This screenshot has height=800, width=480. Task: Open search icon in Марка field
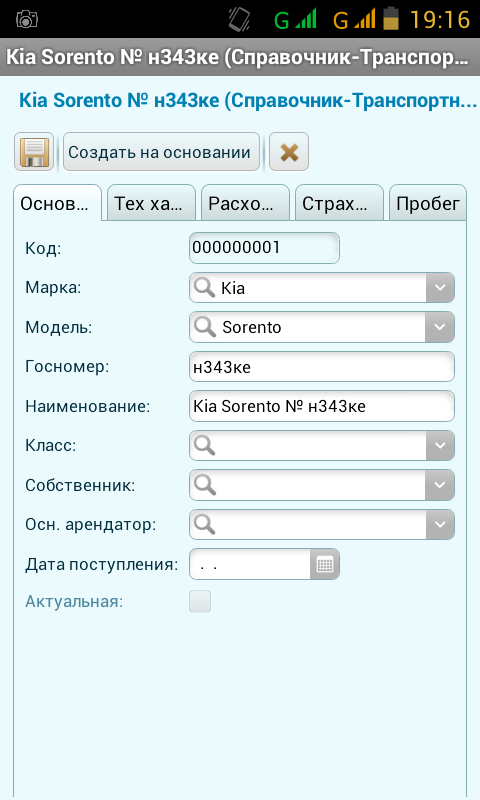(x=205, y=288)
